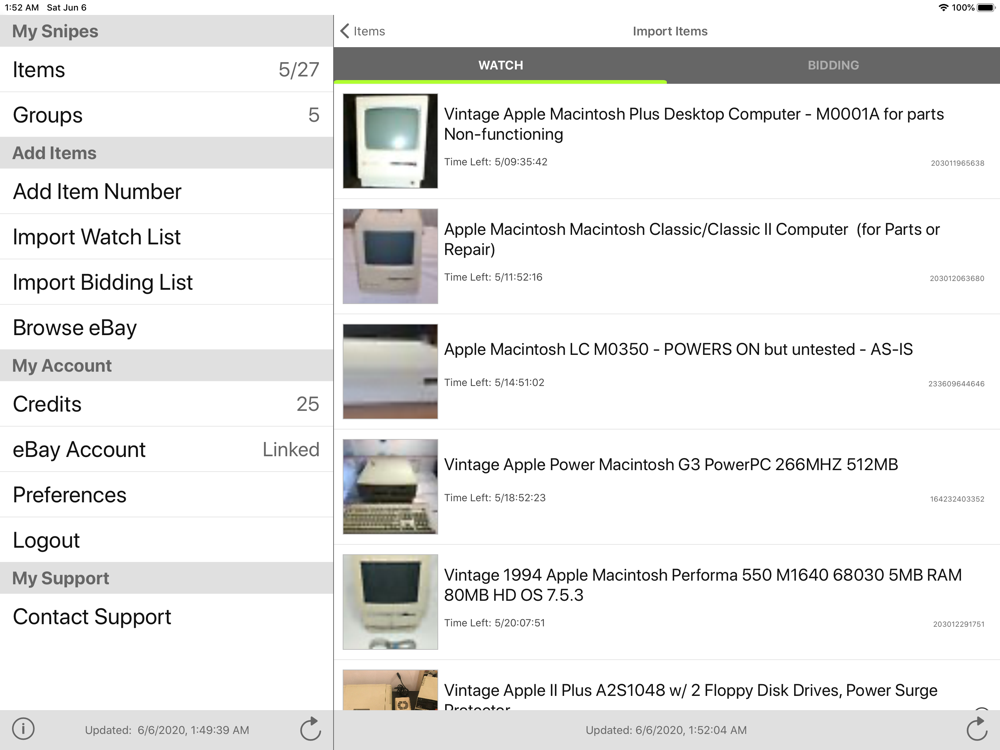This screenshot has width=1000, height=750.
Task: Click item number 233609644646
Action: click(956, 384)
